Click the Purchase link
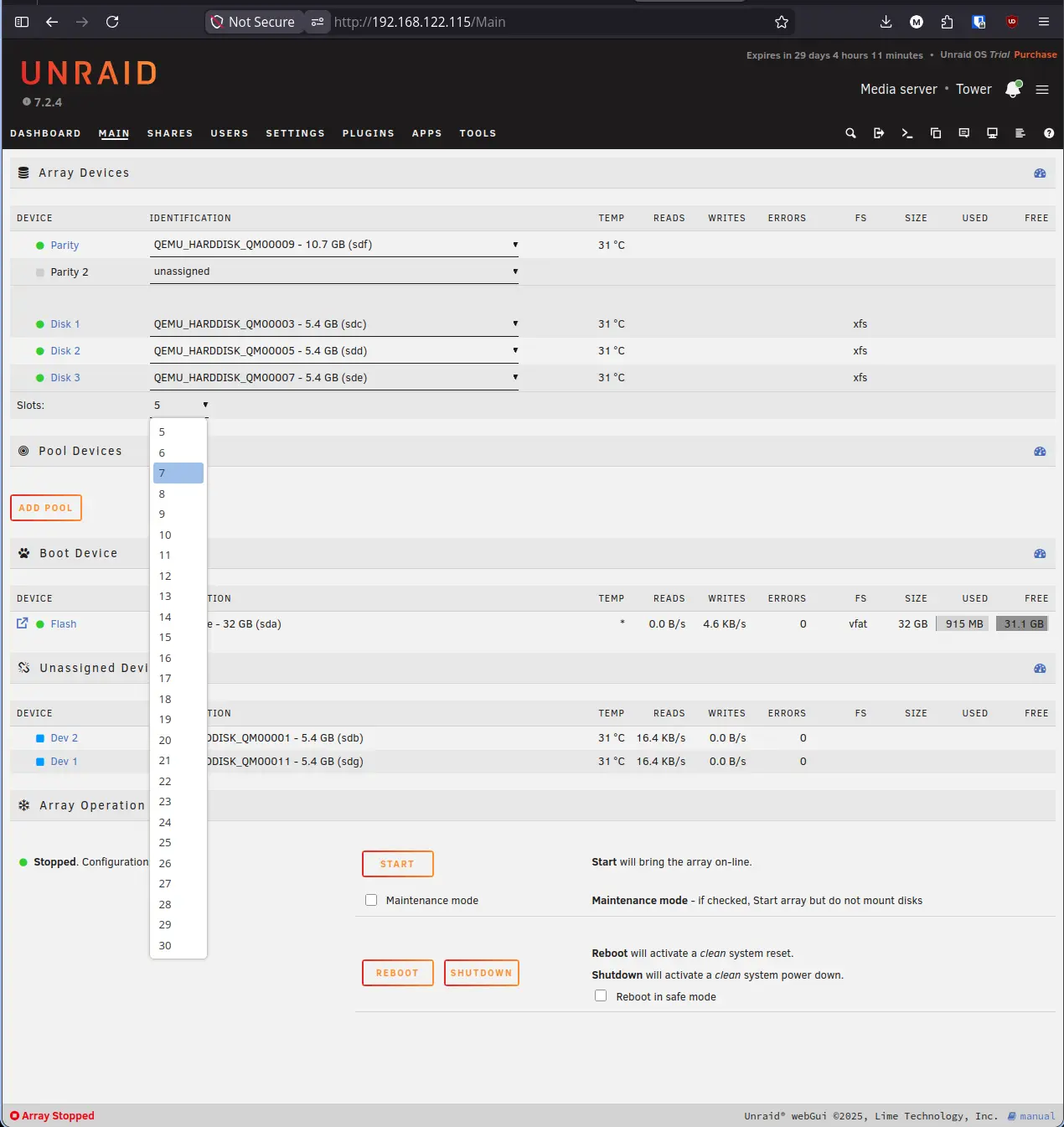Viewport: 1064px width, 1127px height. [x=1036, y=54]
